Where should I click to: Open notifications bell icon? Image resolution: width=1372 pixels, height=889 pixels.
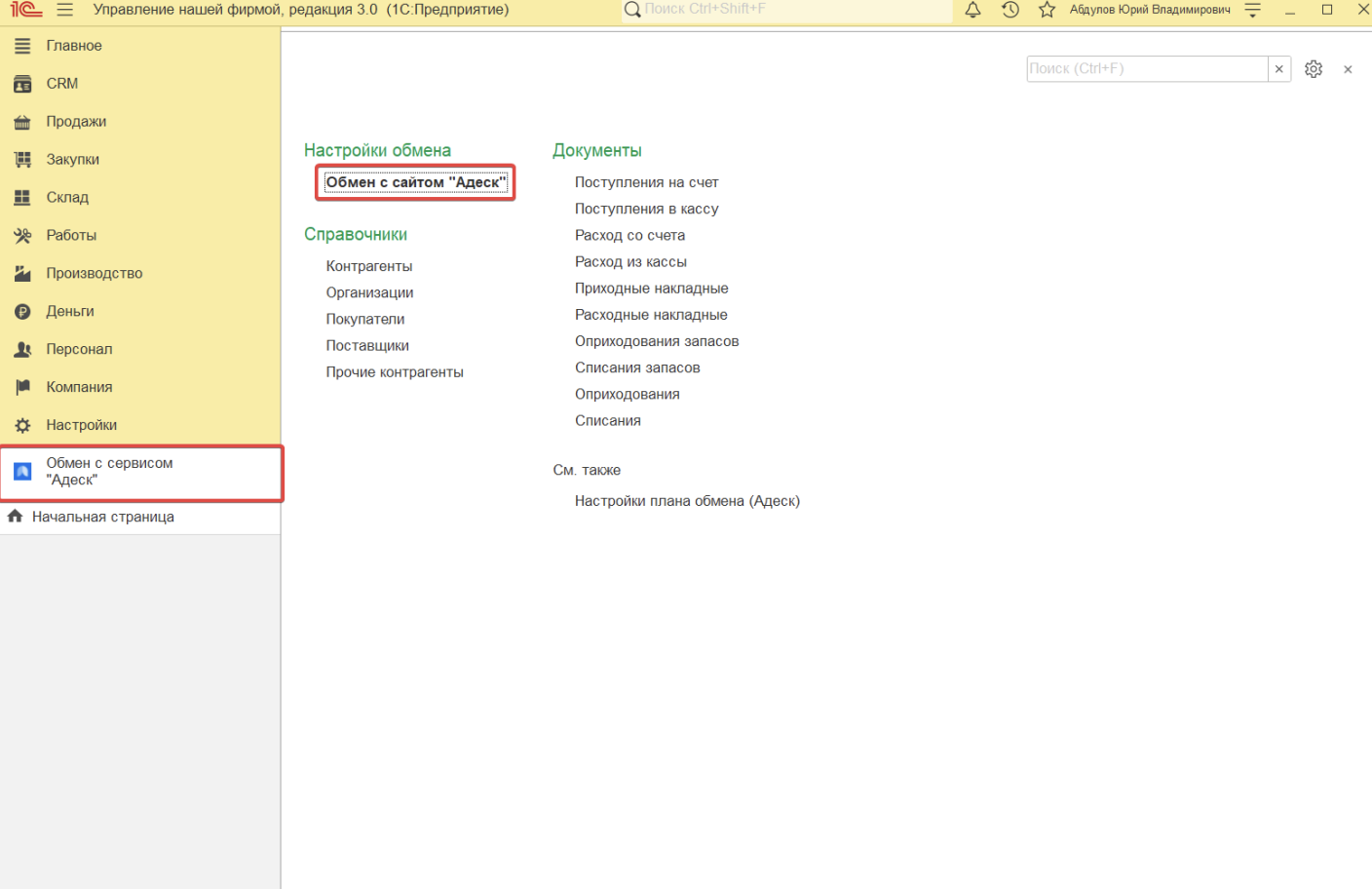click(x=972, y=10)
